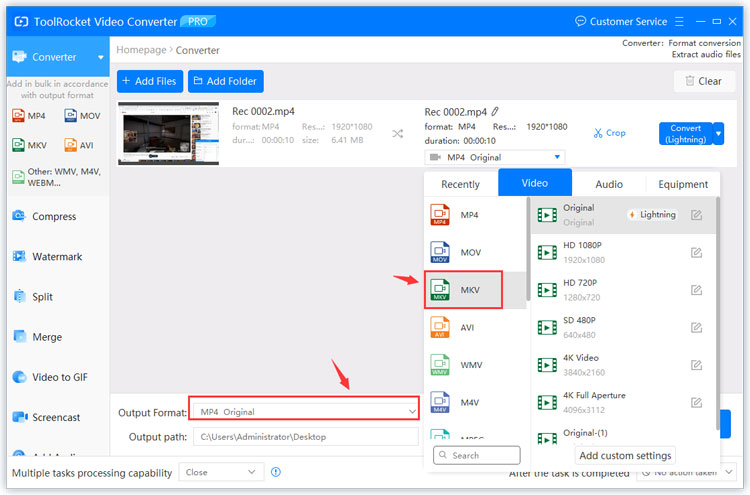Edit settings for HD 1080P preset
750x495 pixels.
696,252
